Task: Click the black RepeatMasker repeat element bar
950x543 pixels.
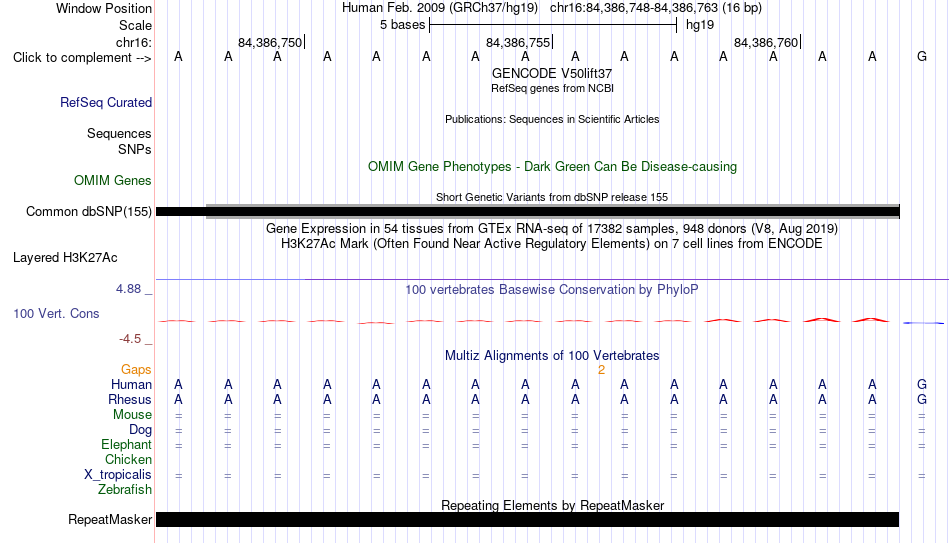Action: point(528,519)
